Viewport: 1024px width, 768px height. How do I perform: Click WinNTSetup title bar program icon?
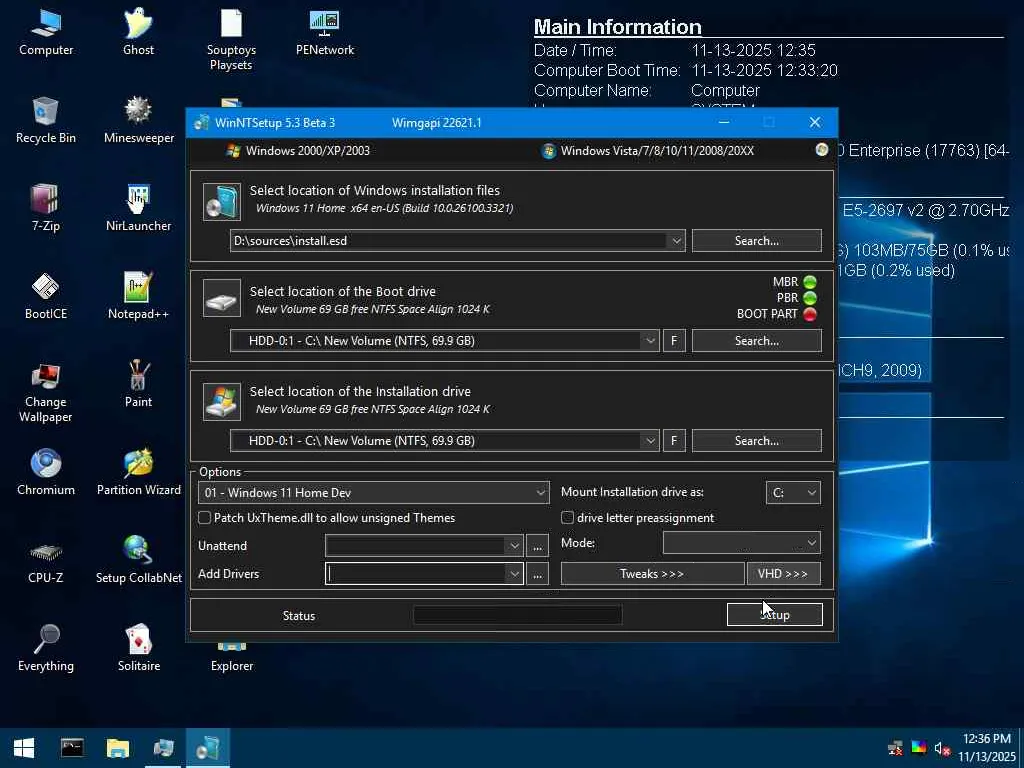201,122
